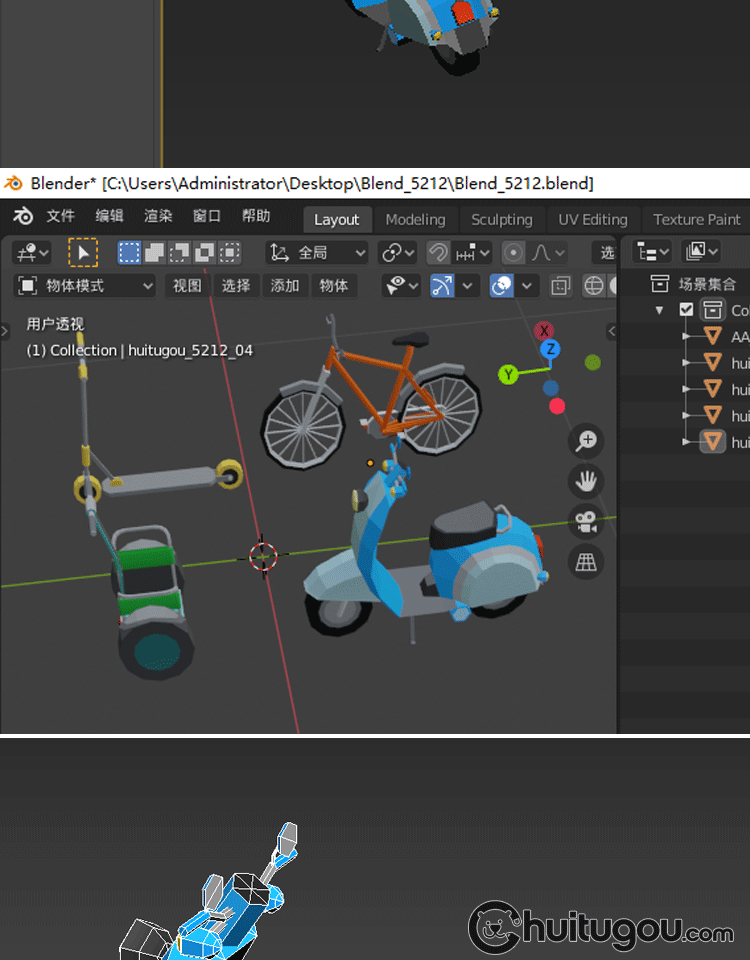750x960 pixels.
Task: Click the hand pan view icon
Action: pyautogui.click(x=586, y=481)
